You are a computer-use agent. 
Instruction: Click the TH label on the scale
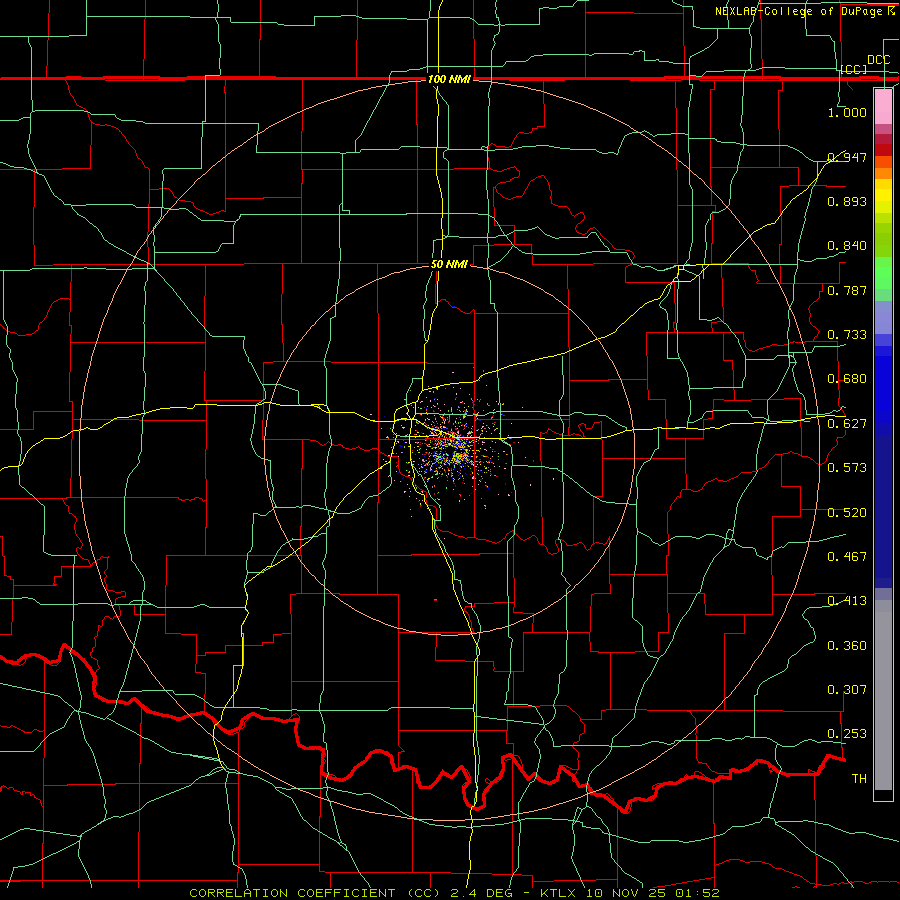(x=859, y=779)
